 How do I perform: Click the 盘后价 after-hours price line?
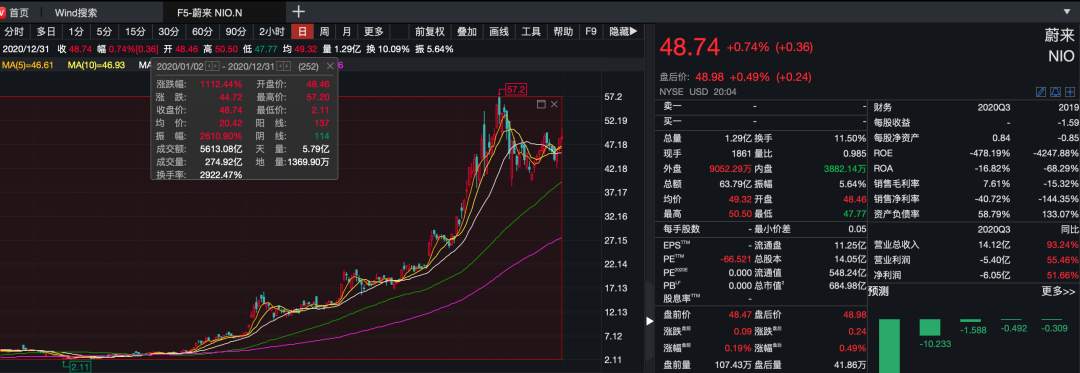pos(736,77)
